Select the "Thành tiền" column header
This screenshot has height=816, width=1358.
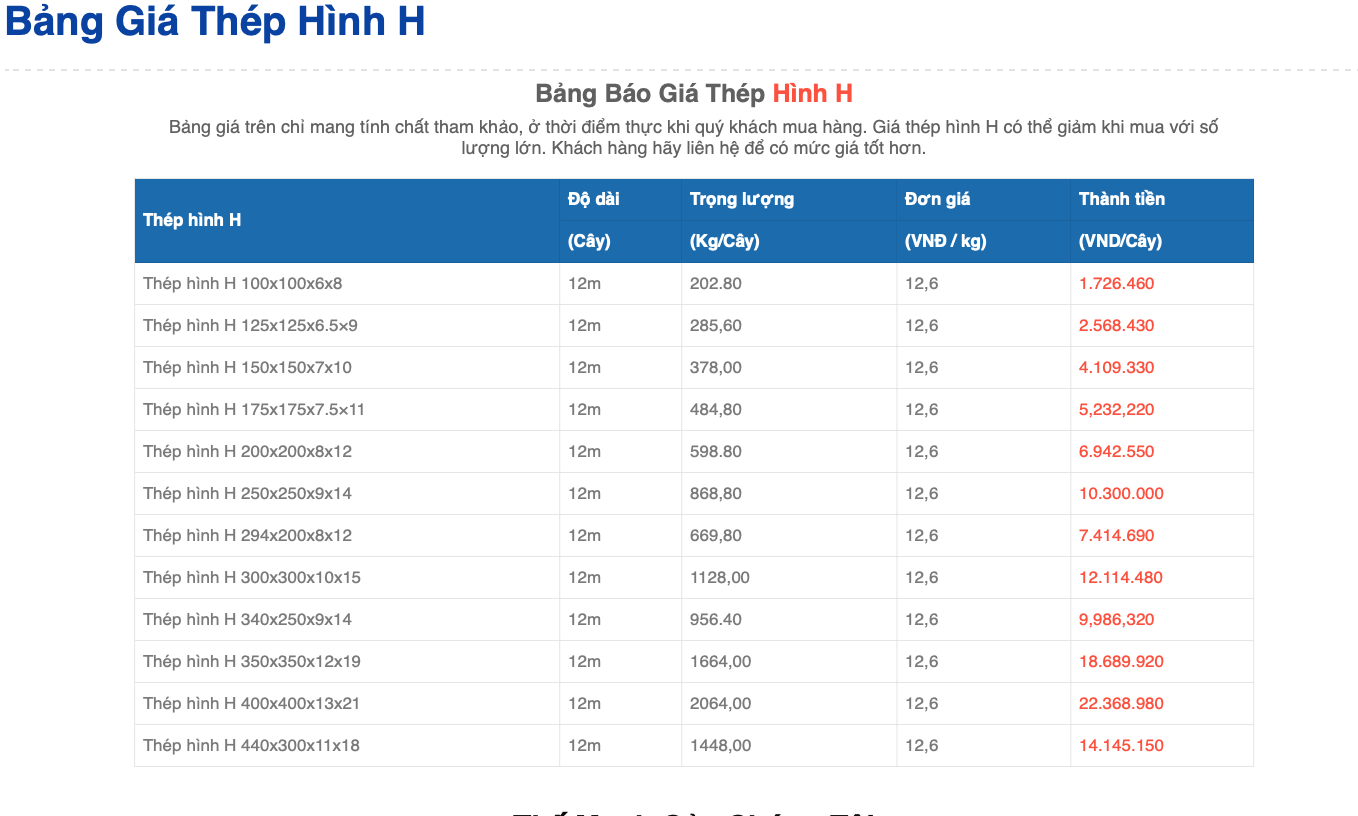1162,199
